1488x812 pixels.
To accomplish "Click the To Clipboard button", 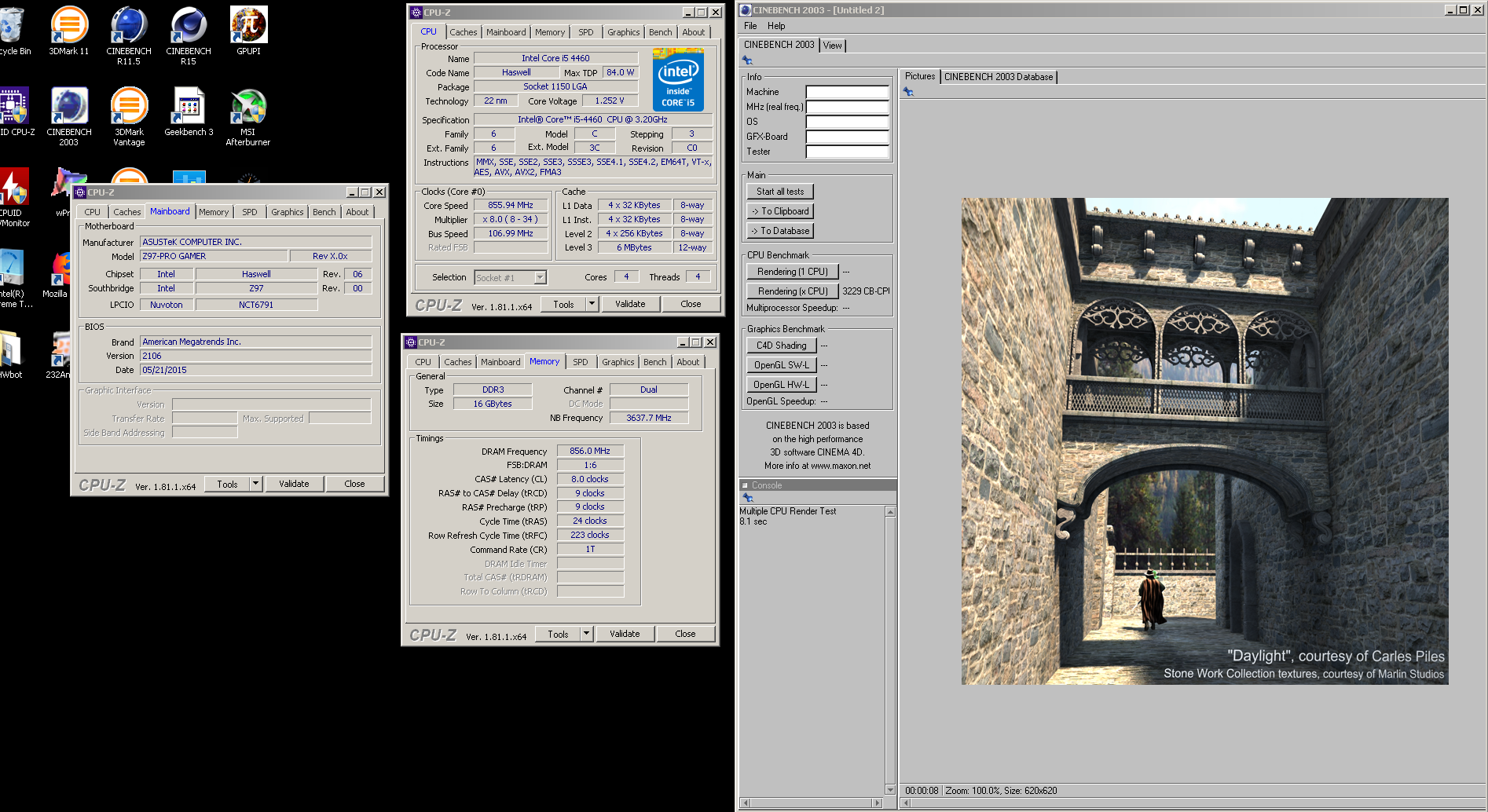I will [780, 211].
